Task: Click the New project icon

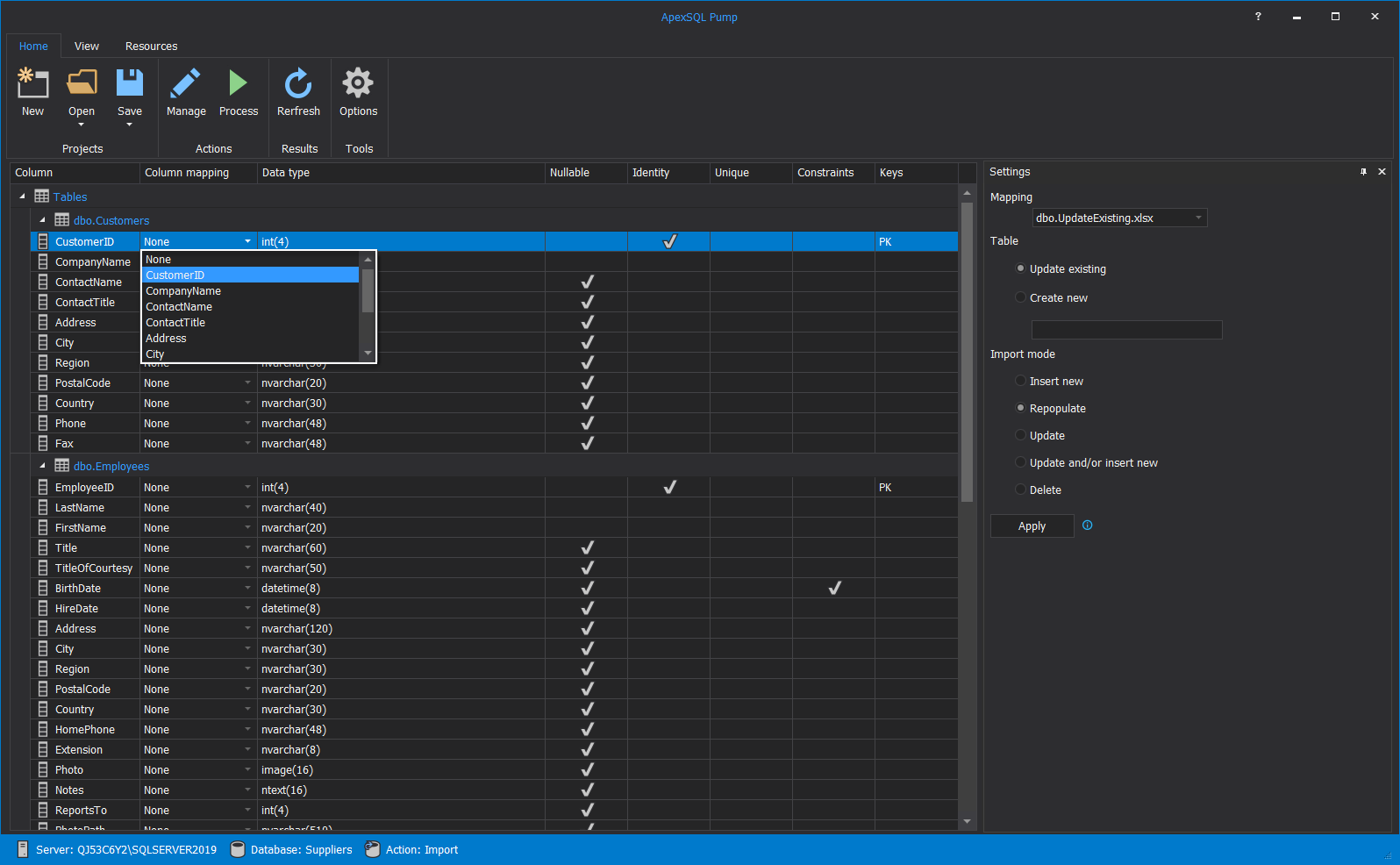Action: click(x=32, y=83)
